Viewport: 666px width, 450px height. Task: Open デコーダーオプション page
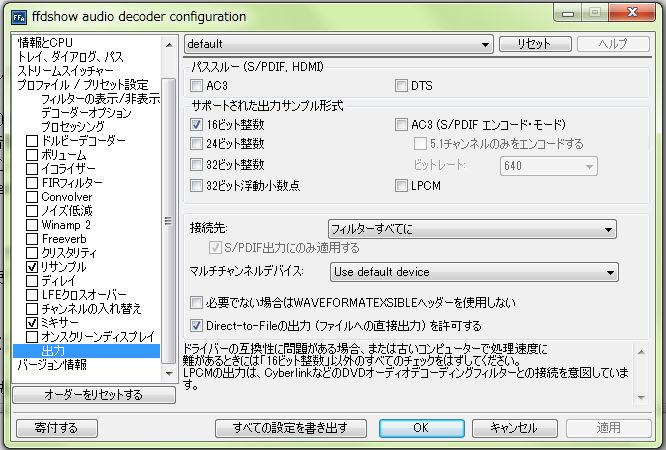86,113
